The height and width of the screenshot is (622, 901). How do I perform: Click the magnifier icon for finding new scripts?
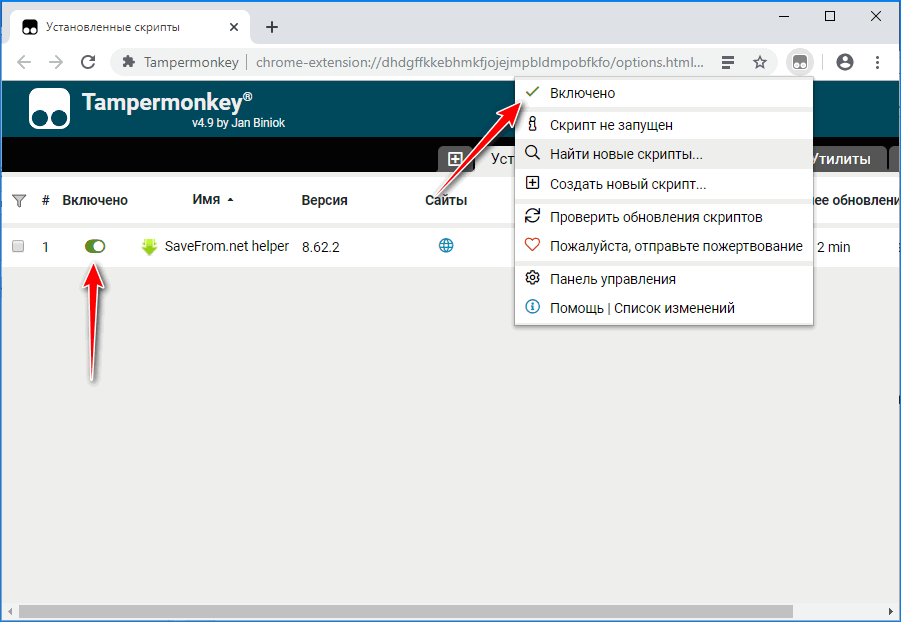coord(533,153)
